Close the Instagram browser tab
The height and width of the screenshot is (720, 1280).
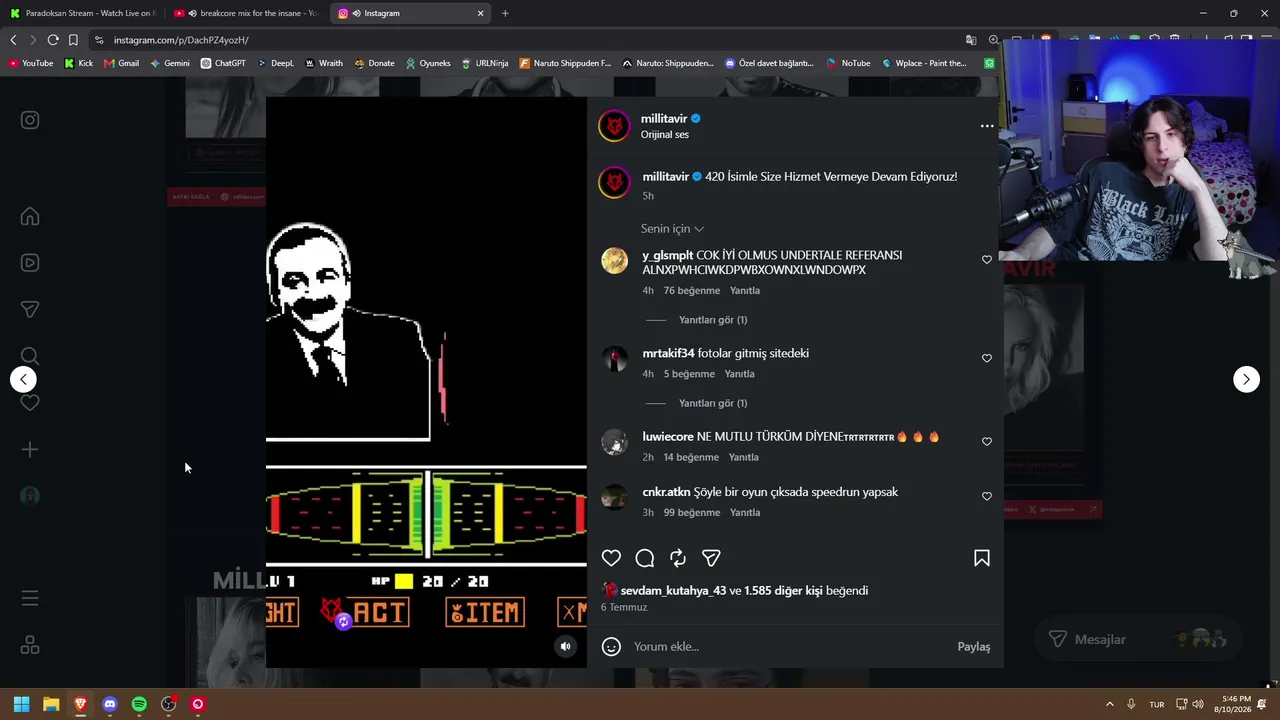point(481,13)
